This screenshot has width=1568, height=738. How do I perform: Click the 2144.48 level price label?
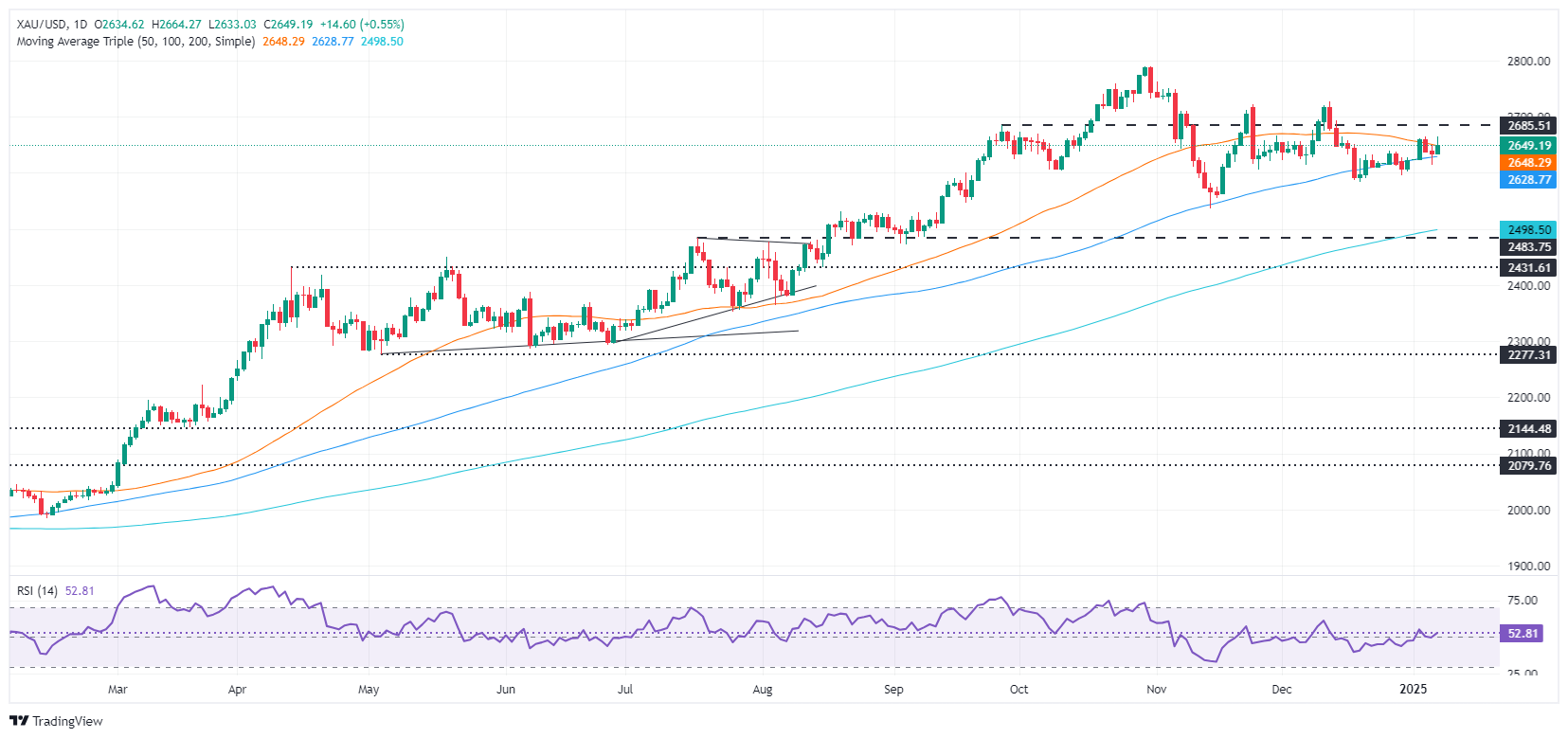tap(1528, 429)
